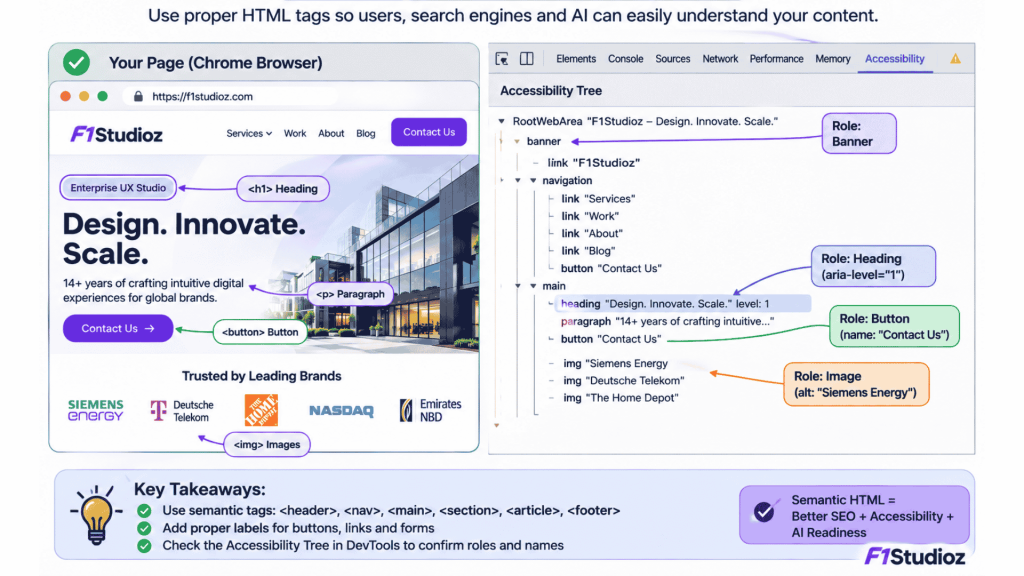The height and width of the screenshot is (576, 1024).
Task: Switch to the Console tab
Action: 626,59
